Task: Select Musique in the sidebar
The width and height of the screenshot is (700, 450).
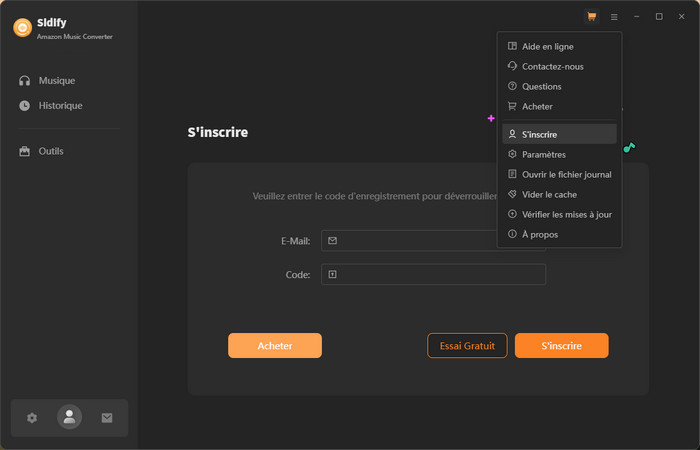Action: (56, 80)
